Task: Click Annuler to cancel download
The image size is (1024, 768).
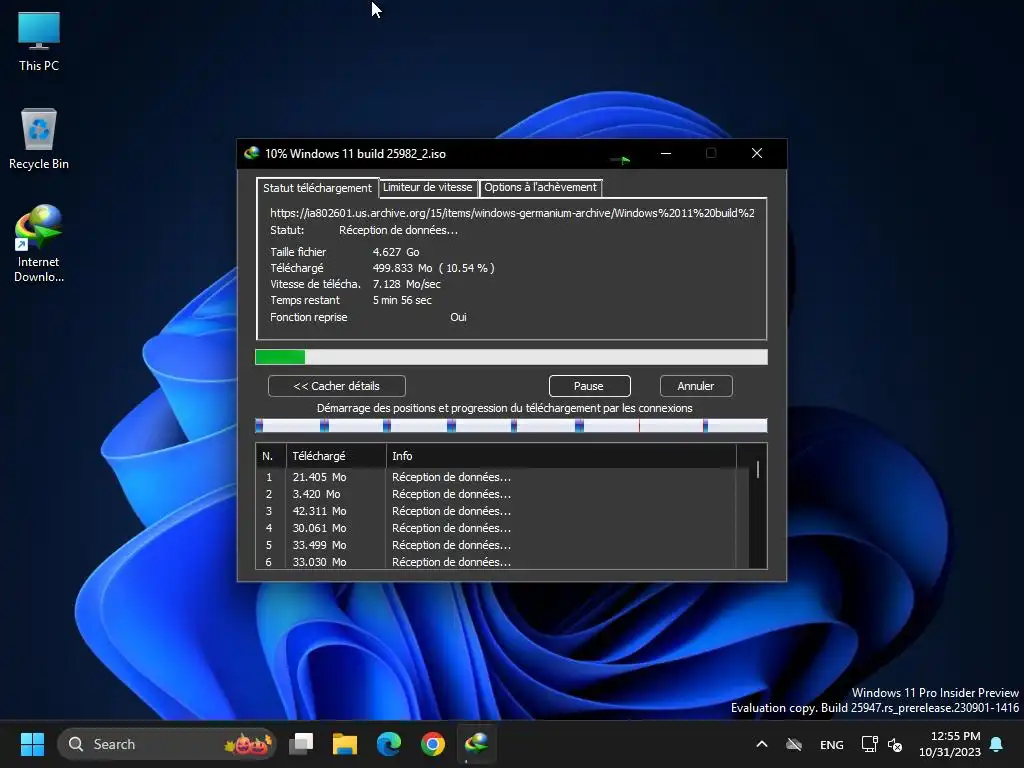Action: coord(696,386)
